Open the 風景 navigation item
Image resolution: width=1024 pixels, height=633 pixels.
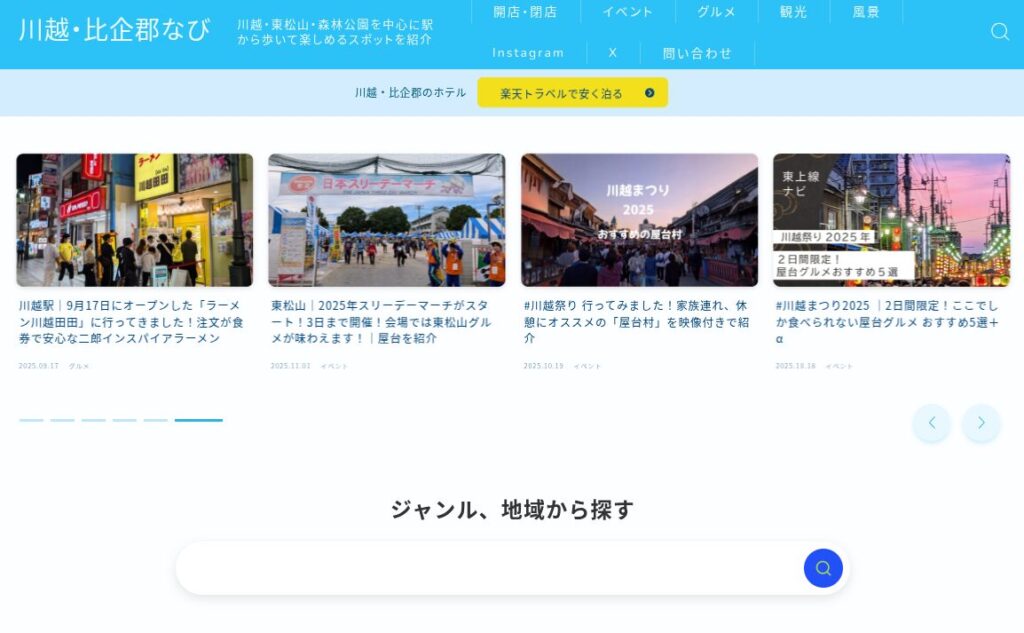coord(866,12)
